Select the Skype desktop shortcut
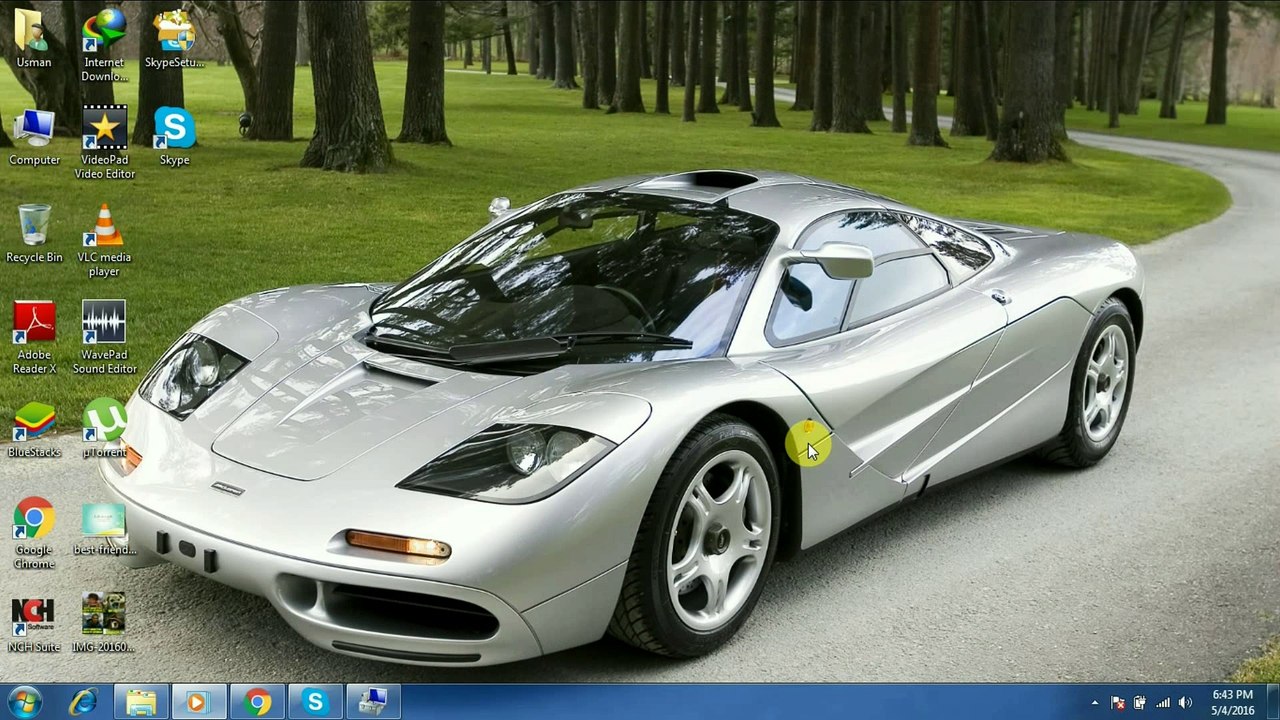Screen dimensions: 1280x720 pos(174,130)
